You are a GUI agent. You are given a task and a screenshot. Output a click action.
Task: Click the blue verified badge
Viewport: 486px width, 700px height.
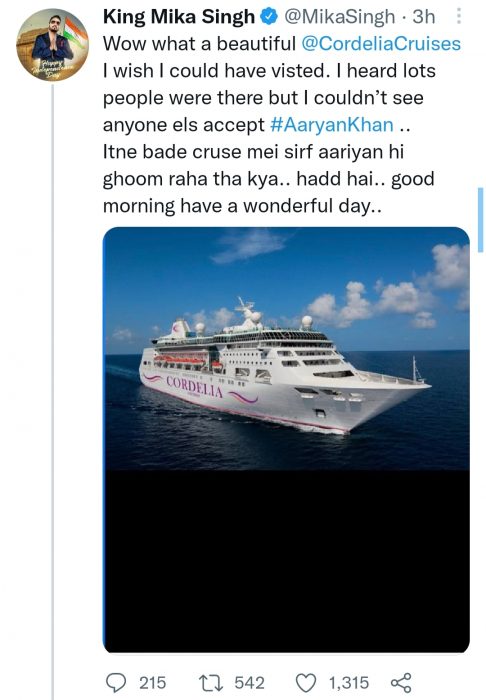[269, 17]
